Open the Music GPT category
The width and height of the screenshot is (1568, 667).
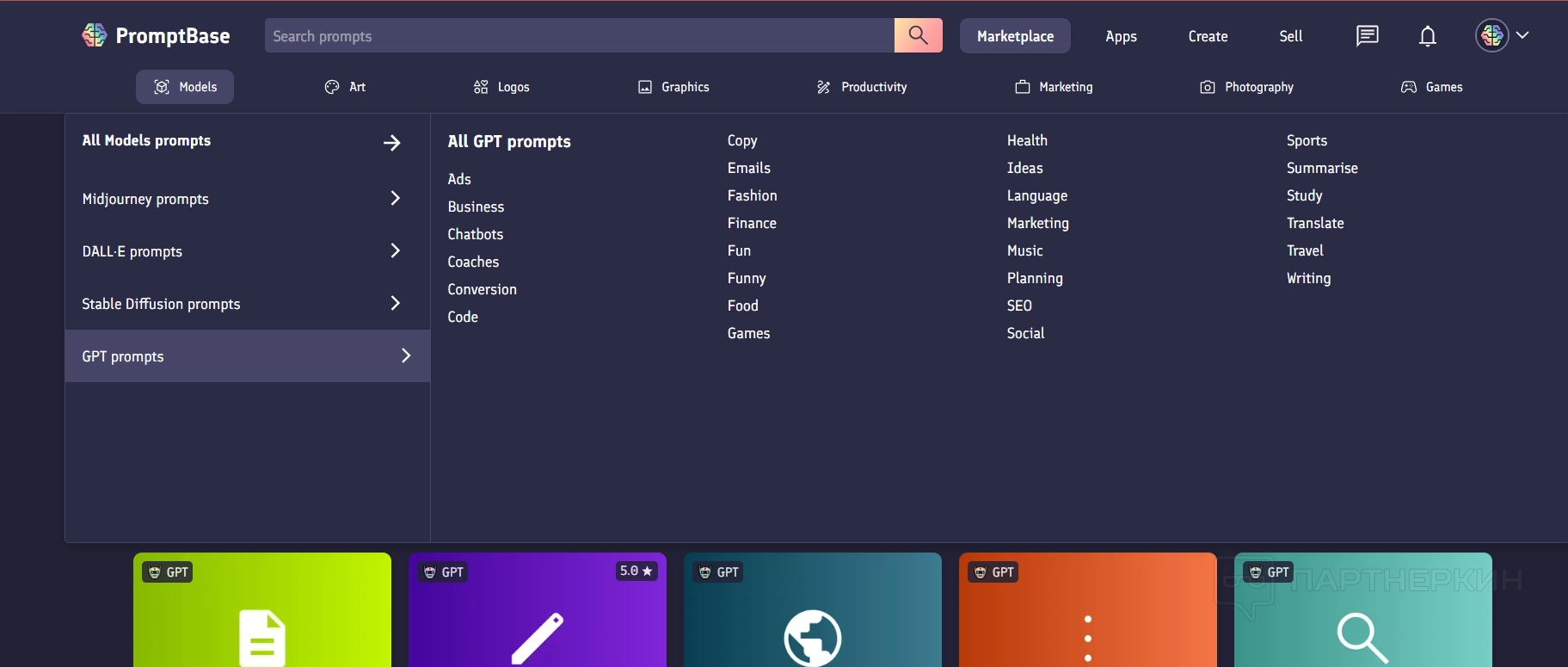tap(1025, 250)
